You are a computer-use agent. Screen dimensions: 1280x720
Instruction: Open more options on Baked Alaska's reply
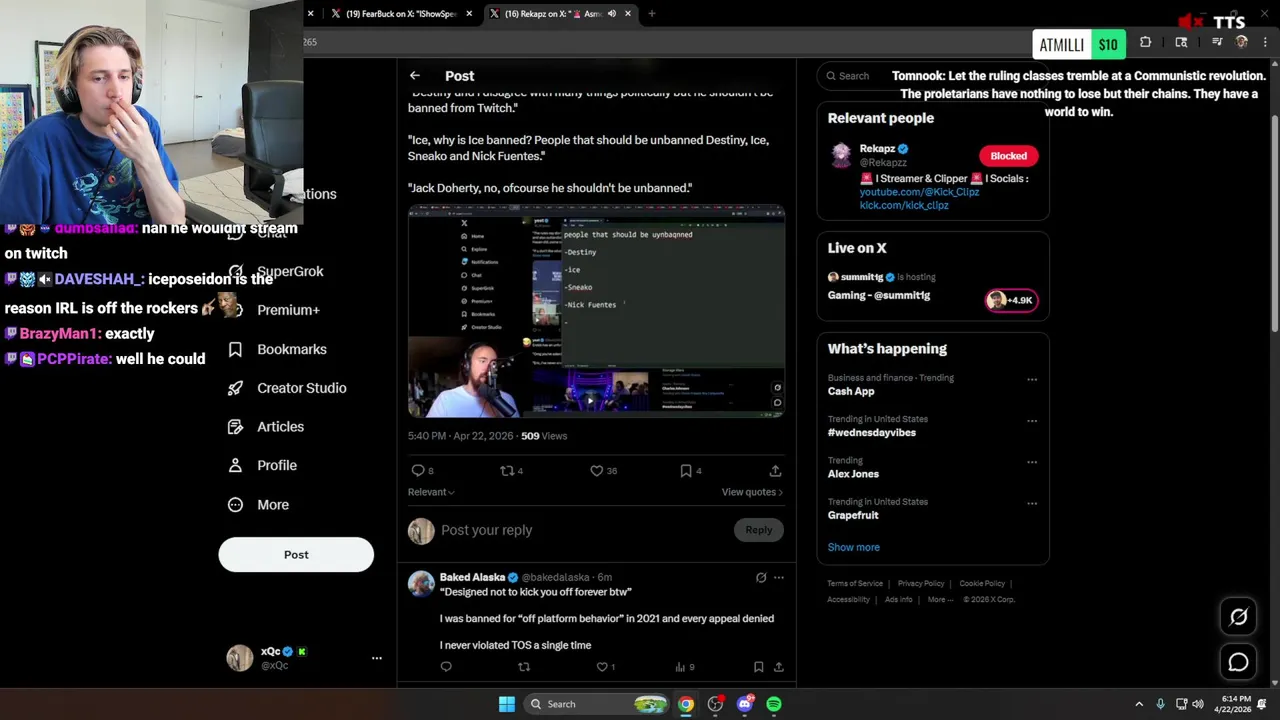click(x=779, y=578)
